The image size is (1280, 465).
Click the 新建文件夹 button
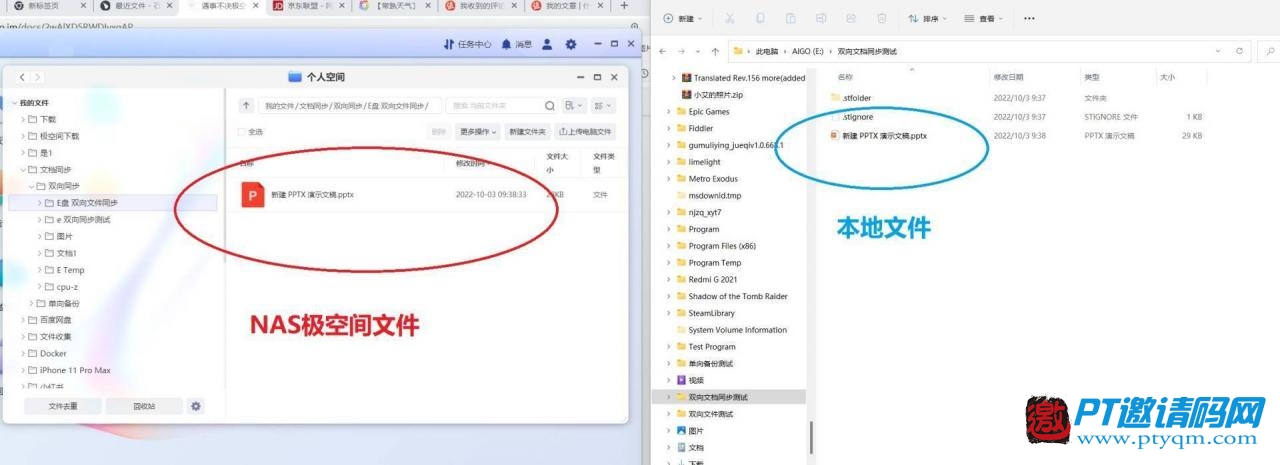click(527, 131)
